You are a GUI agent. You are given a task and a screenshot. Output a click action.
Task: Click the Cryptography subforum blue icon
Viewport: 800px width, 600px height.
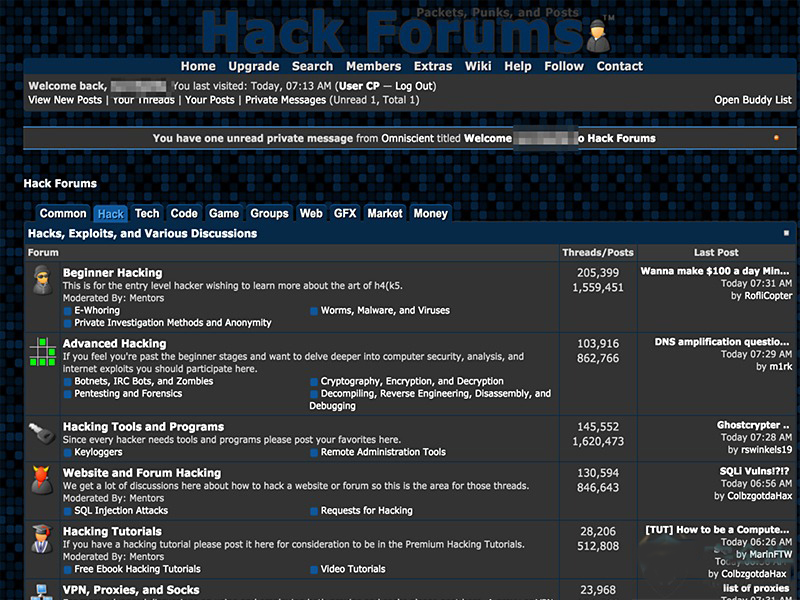314,382
